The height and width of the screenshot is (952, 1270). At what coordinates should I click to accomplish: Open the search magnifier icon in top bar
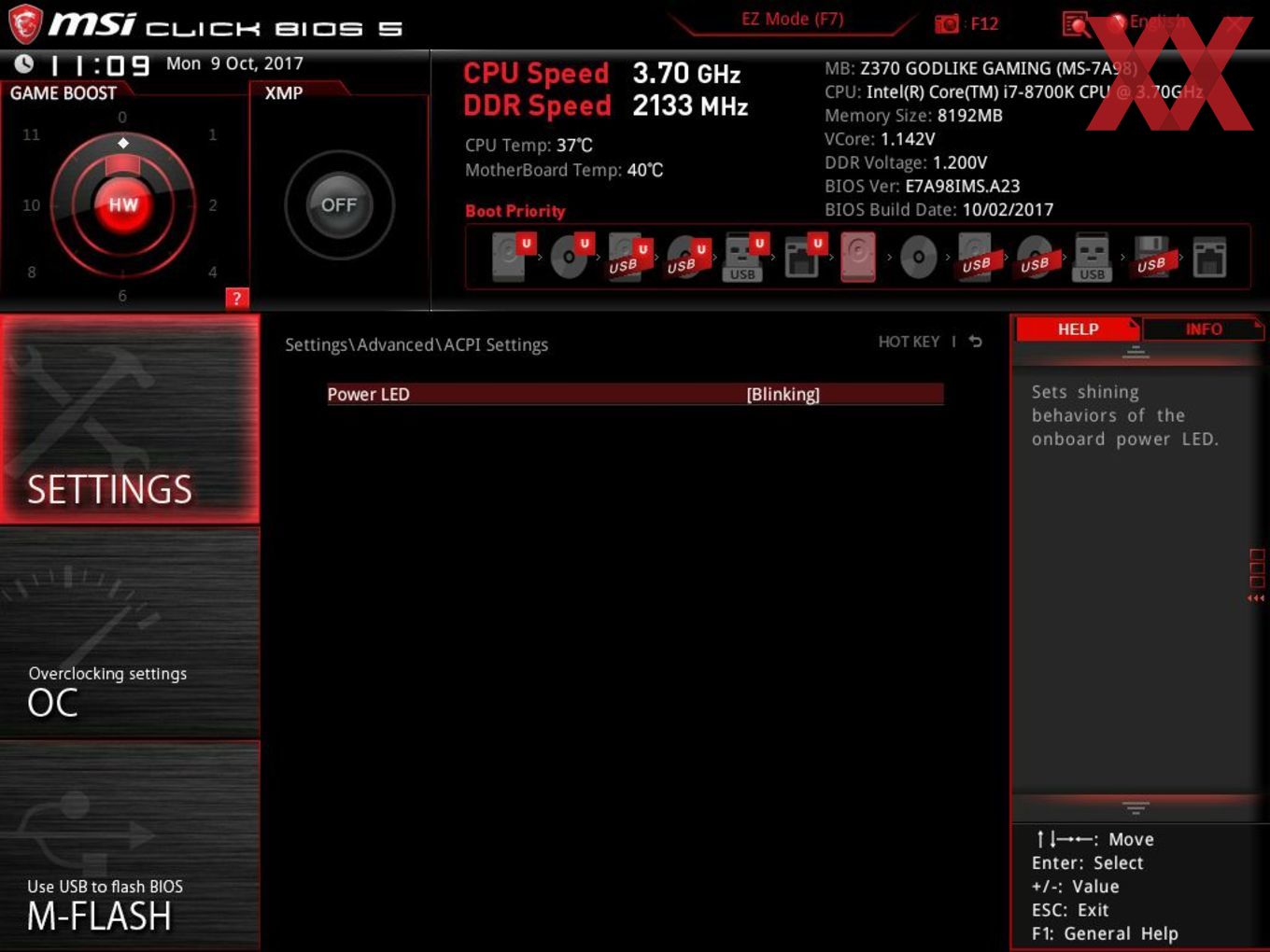click(x=1076, y=24)
